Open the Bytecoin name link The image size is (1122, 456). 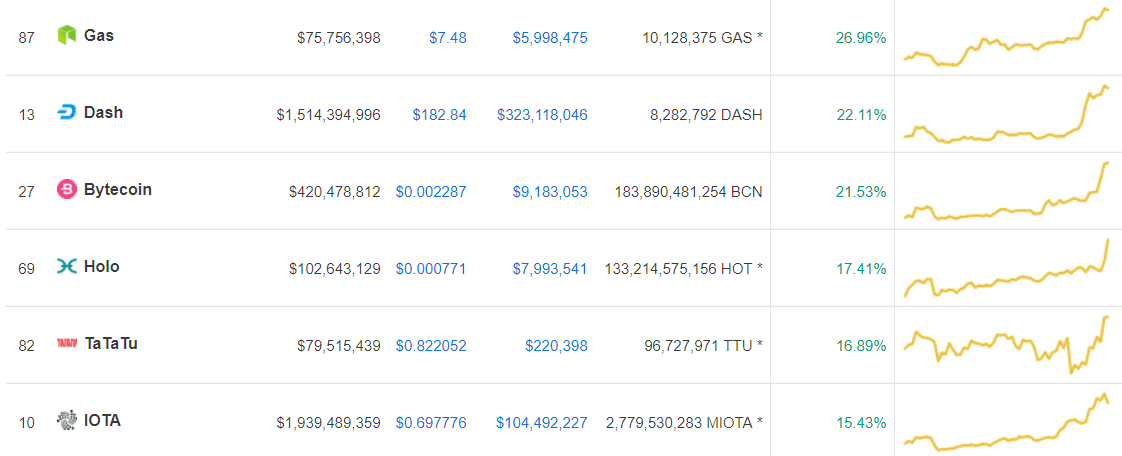click(118, 190)
